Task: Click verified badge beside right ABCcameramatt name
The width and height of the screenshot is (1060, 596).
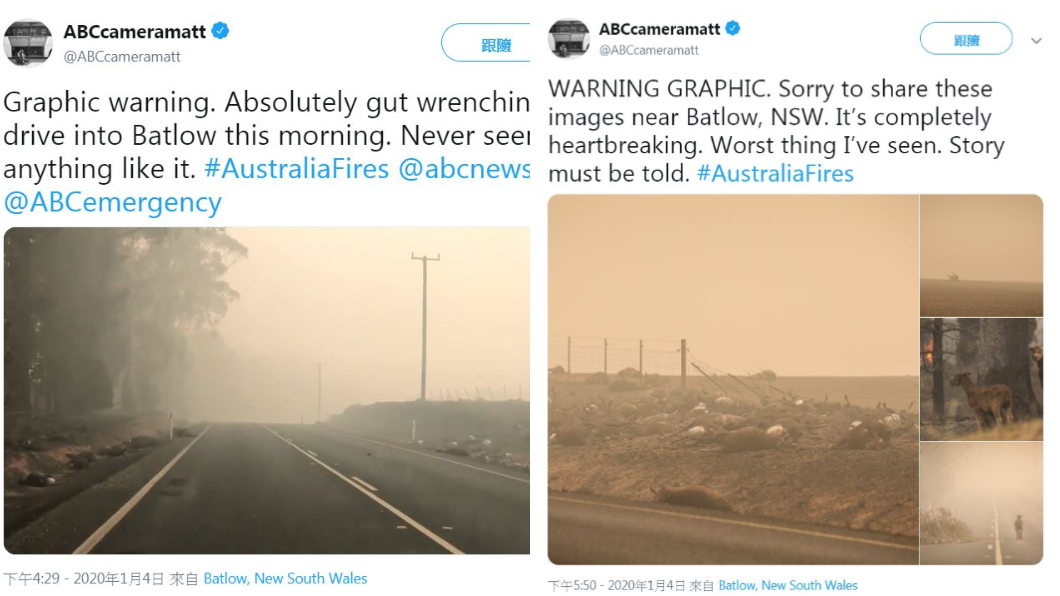Action: click(733, 28)
